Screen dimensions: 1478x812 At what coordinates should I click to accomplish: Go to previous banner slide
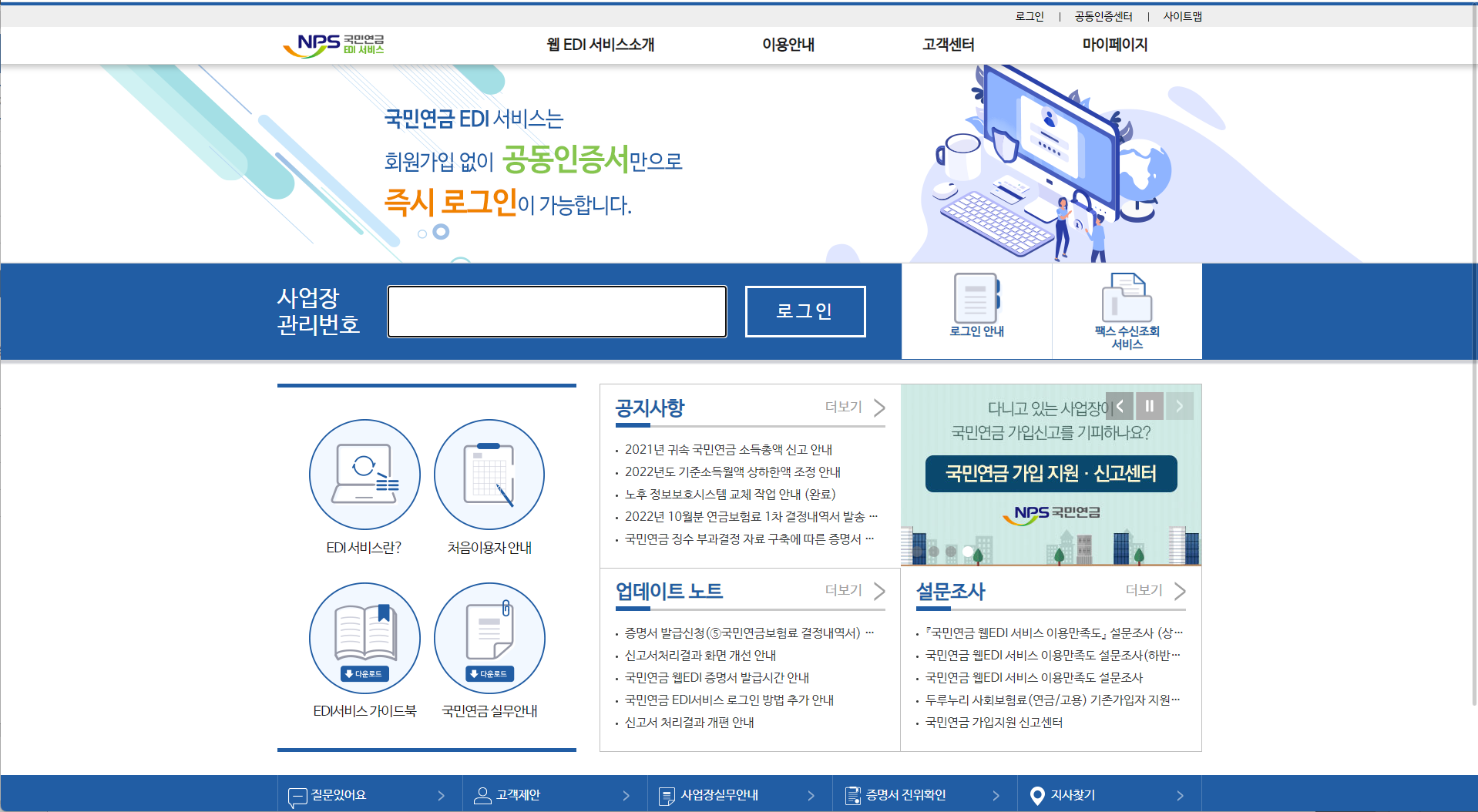1120,406
